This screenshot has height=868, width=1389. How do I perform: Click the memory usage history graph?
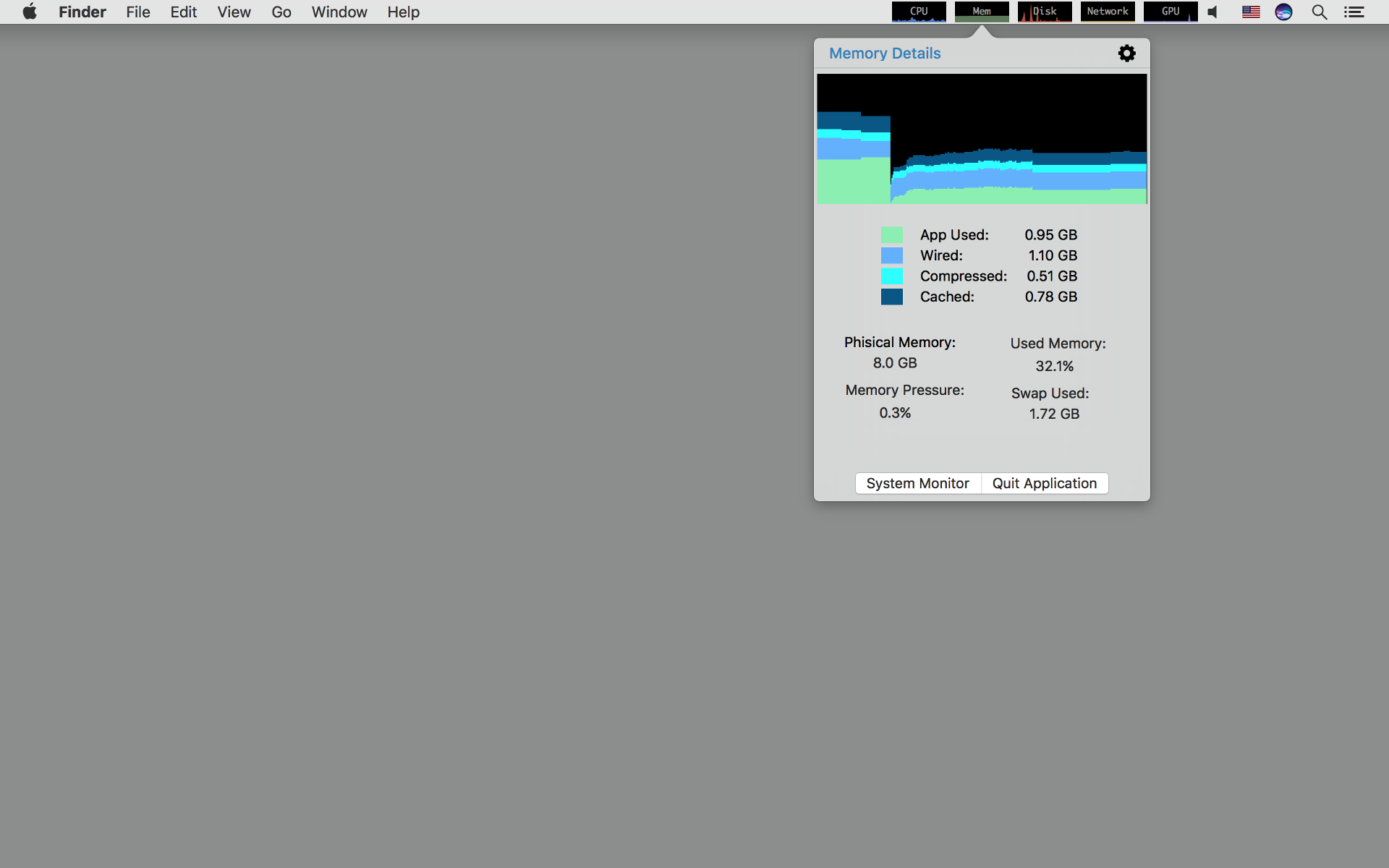tap(982, 139)
